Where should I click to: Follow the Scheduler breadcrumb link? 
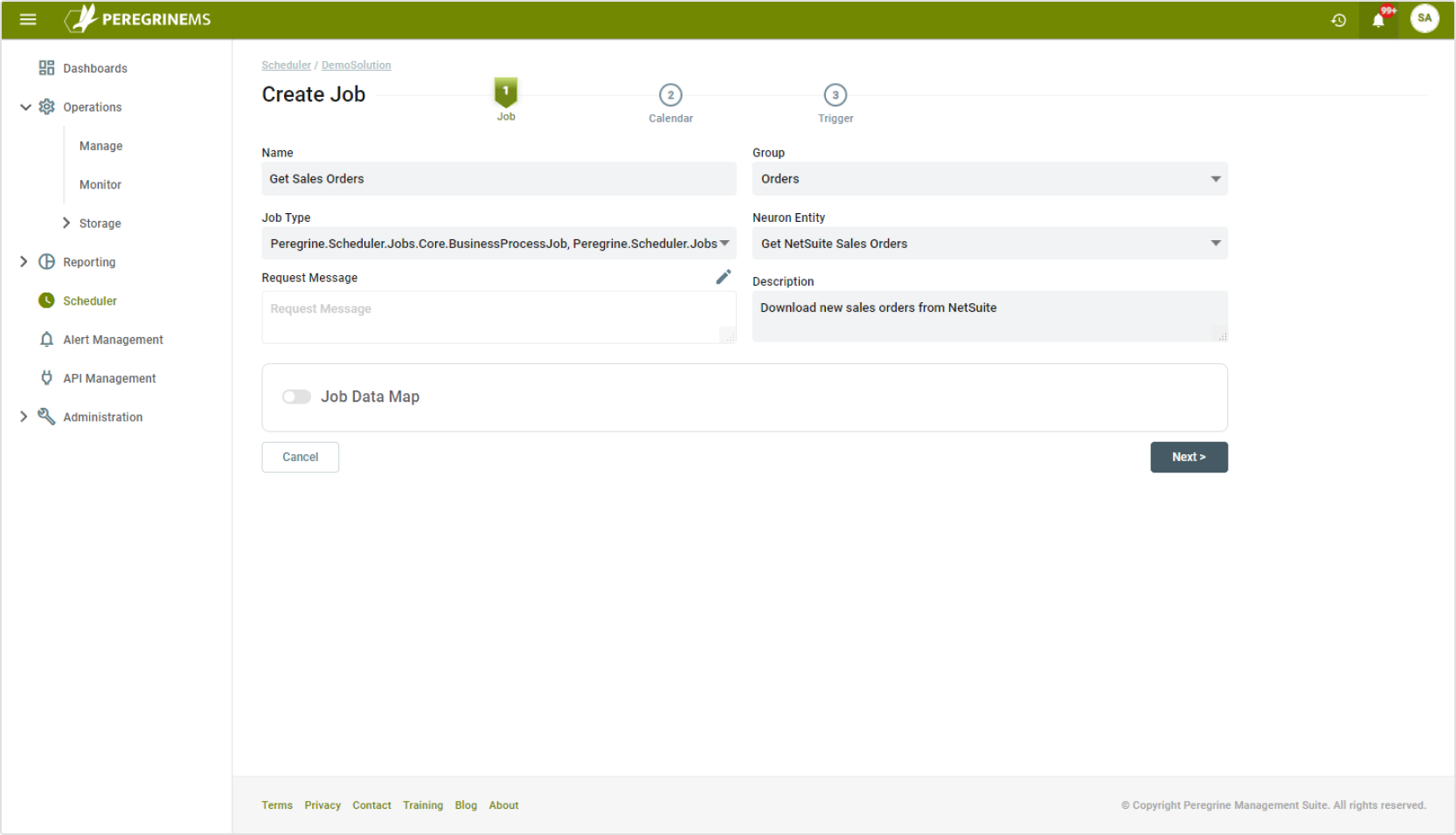click(286, 66)
